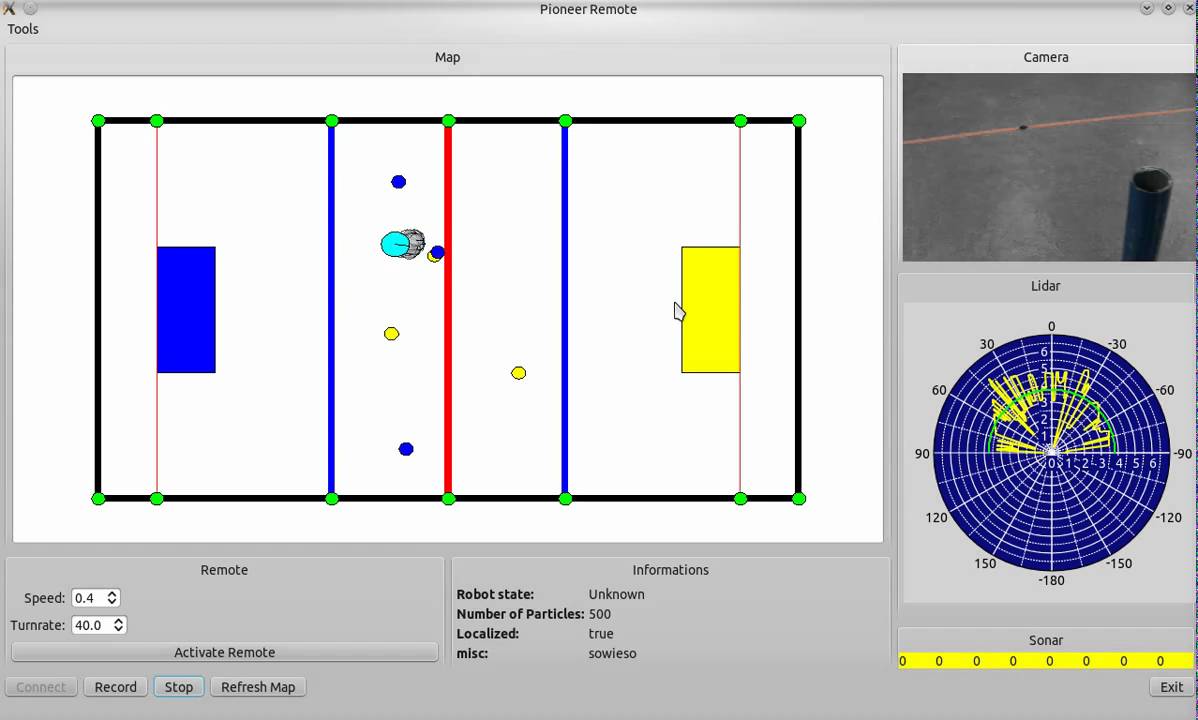Click the Map panel title
The width and height of the screenshot is (1198, 720).
point(448,57)
